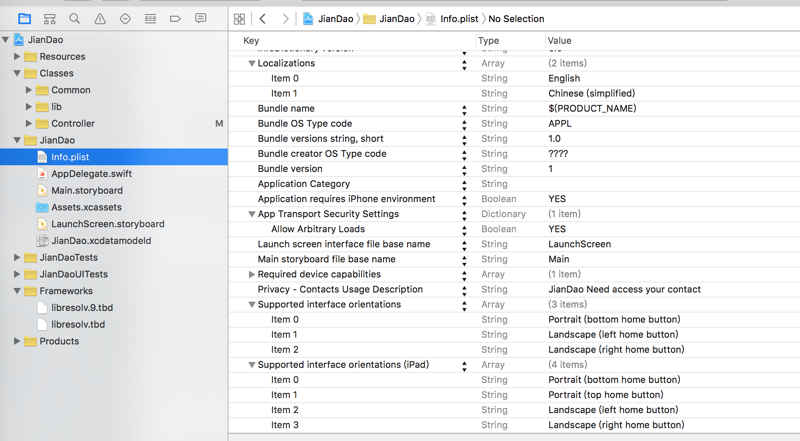Open the Project navigator folder icon
The width and height of the screenshot is (800, 441).
(x=24, y=19)
